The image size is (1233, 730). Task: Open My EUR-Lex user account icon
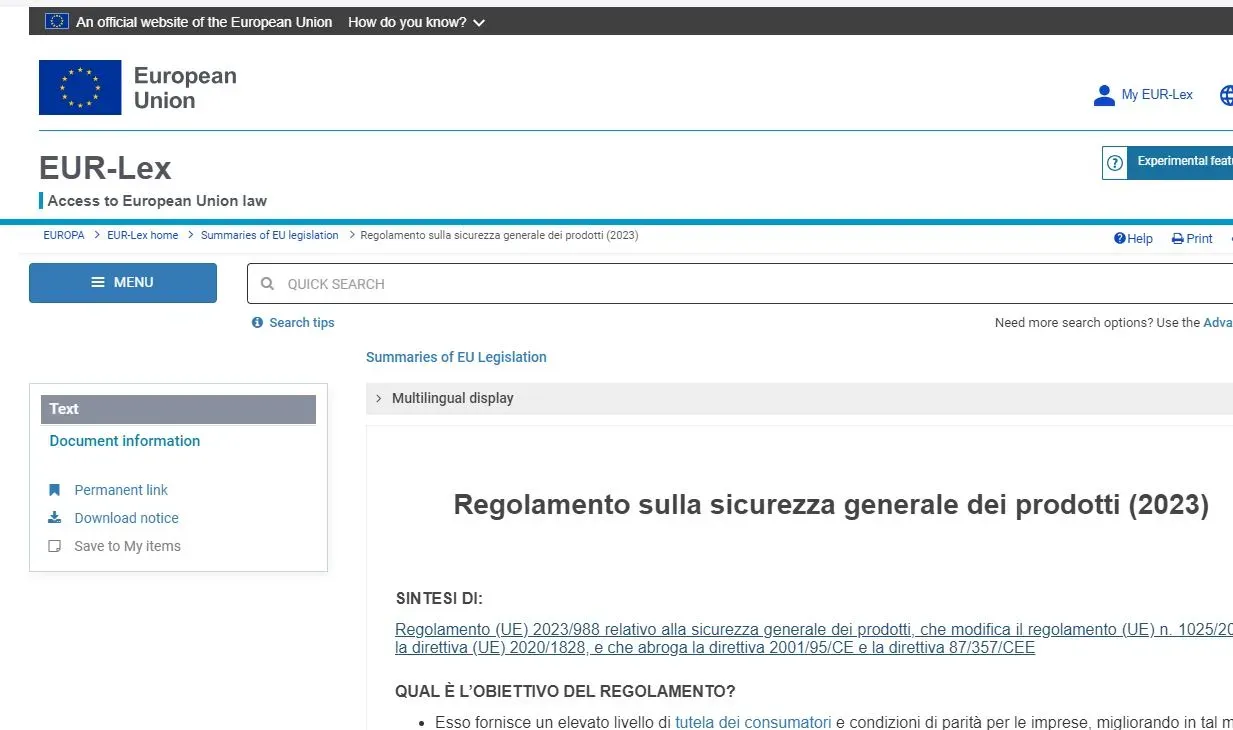[1104, 95]
